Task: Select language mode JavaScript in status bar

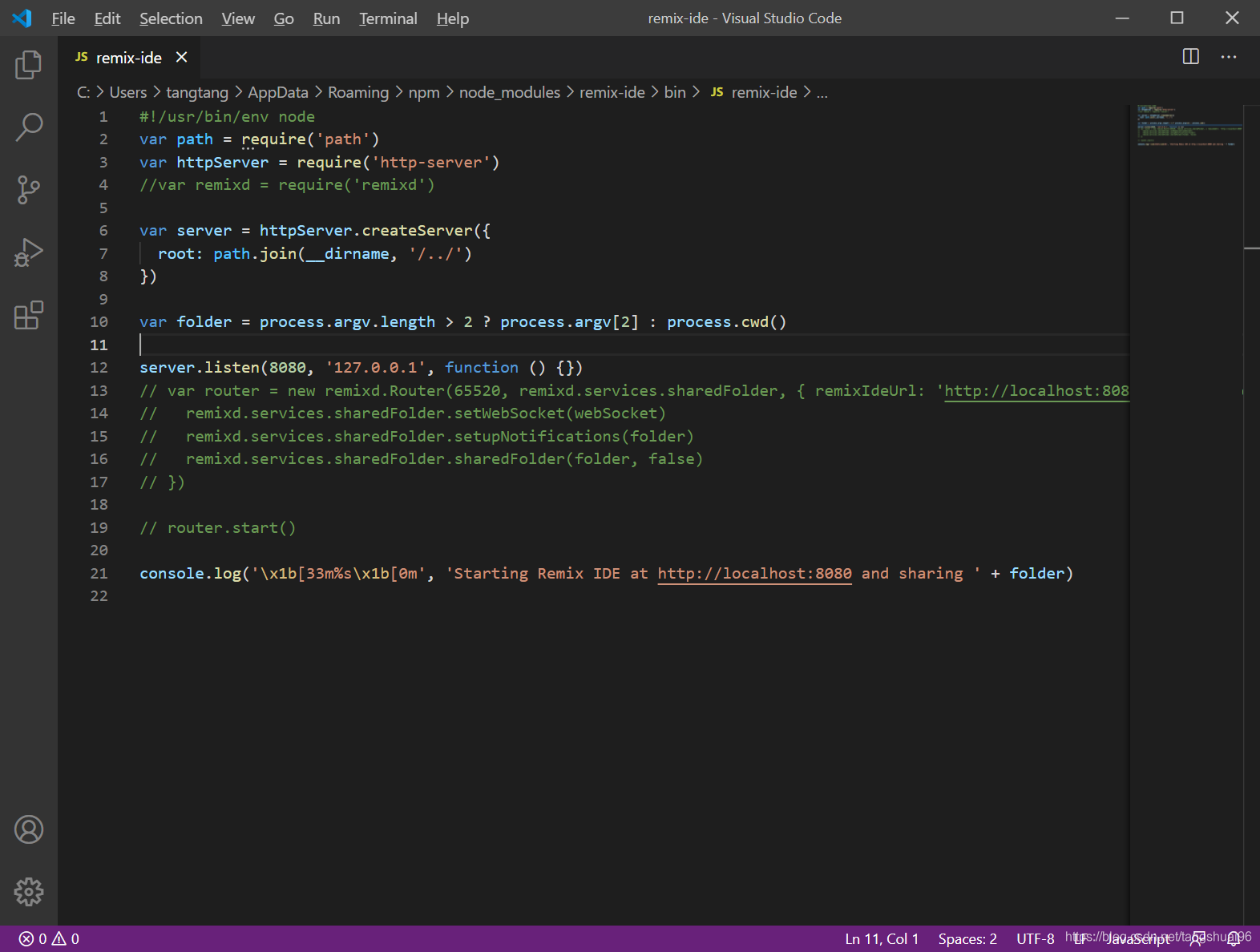Action: pyautogui.click(x=1137, y=938)
